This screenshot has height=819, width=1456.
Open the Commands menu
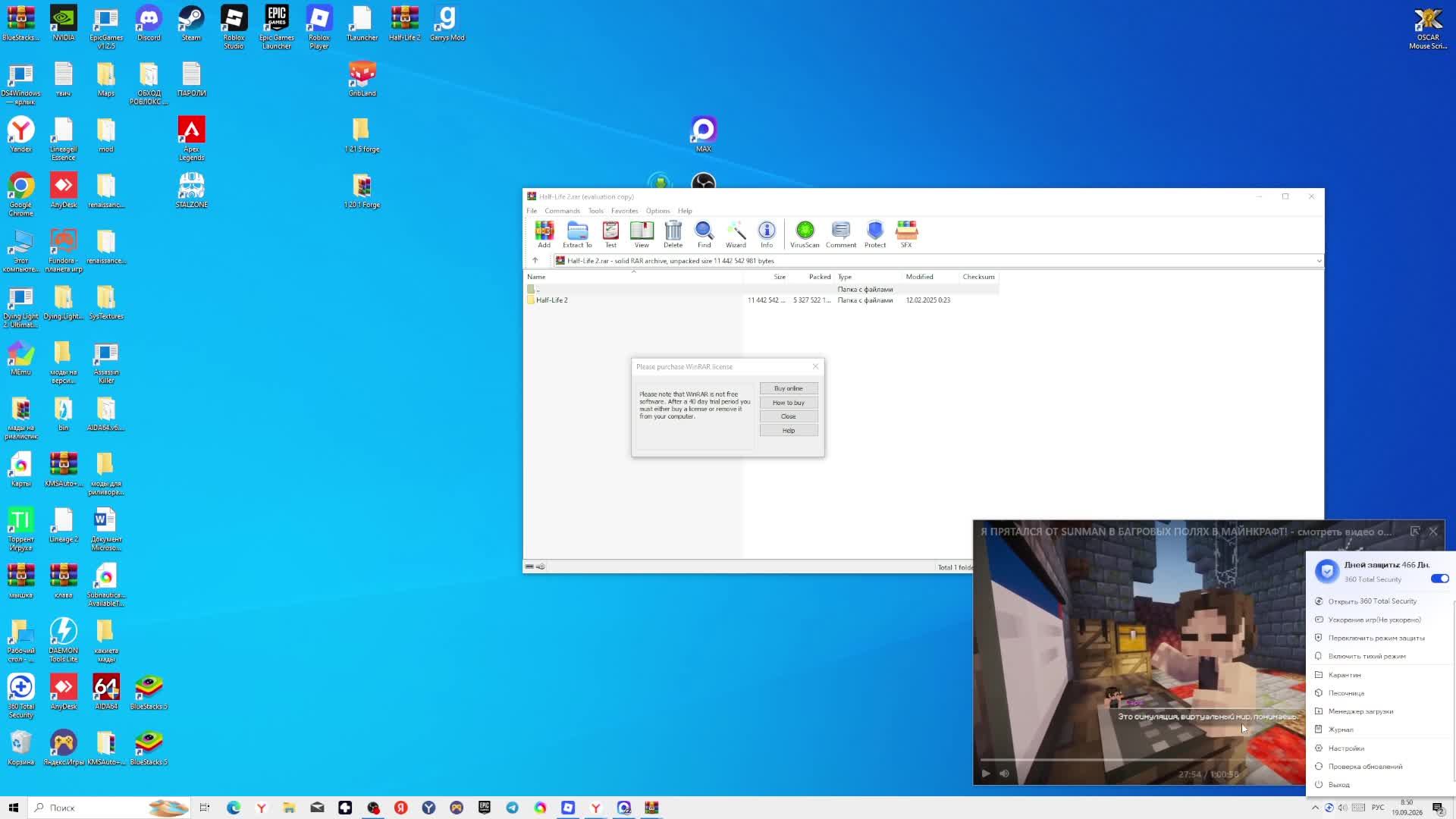point(562,211)
